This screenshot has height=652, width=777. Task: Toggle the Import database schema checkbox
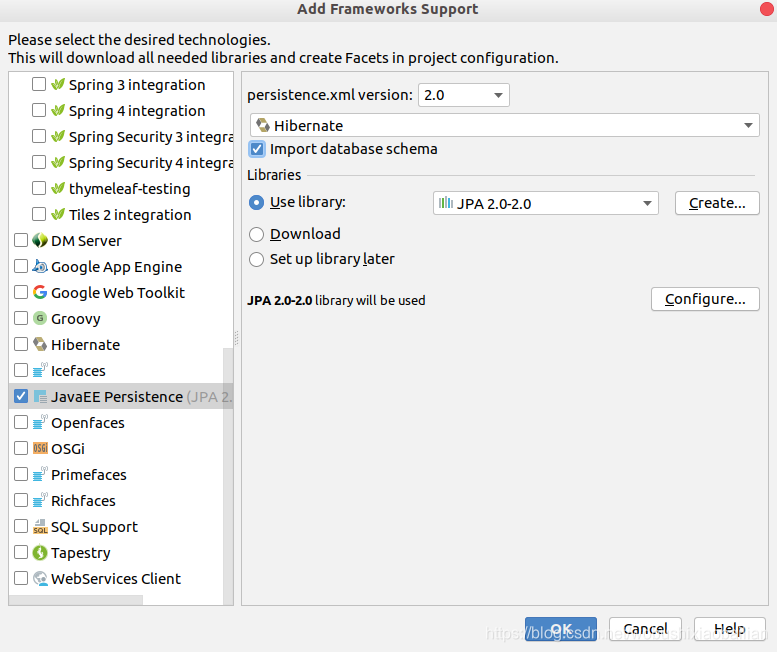coord(257,149)
